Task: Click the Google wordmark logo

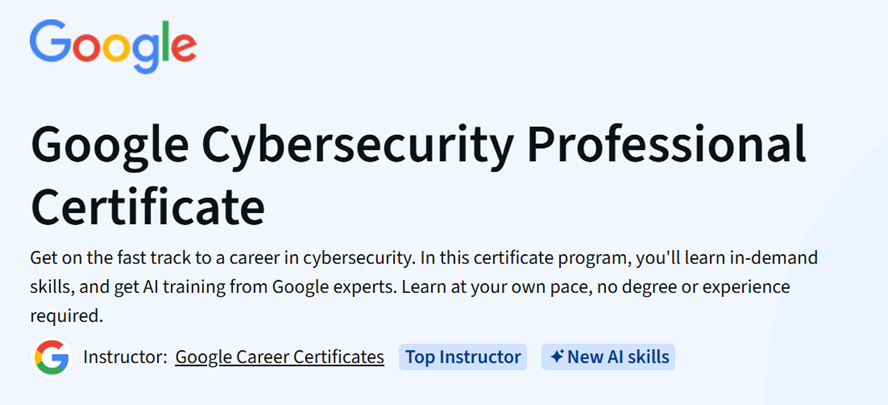Action: click(113, 46)
